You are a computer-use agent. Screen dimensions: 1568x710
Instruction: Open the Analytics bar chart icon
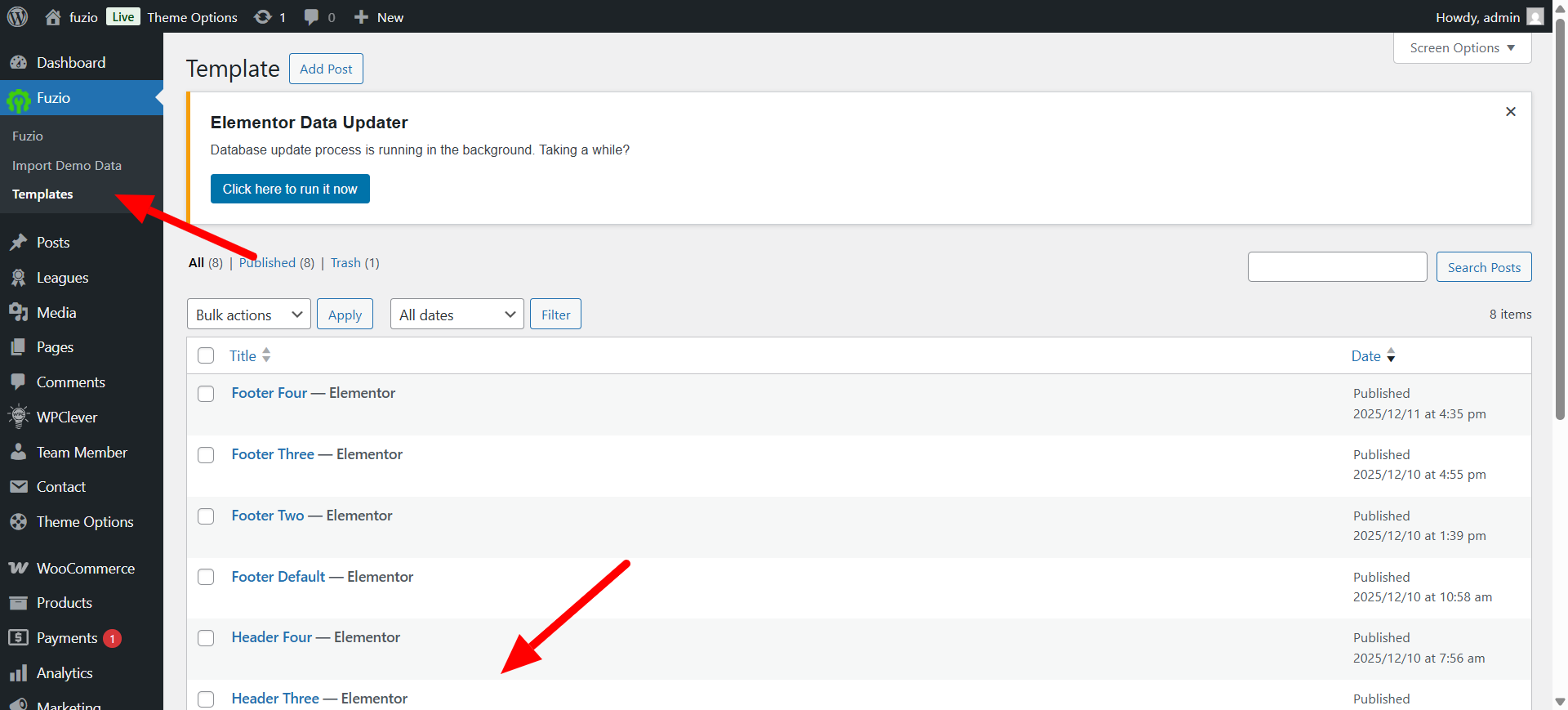(x=18, y=673)
